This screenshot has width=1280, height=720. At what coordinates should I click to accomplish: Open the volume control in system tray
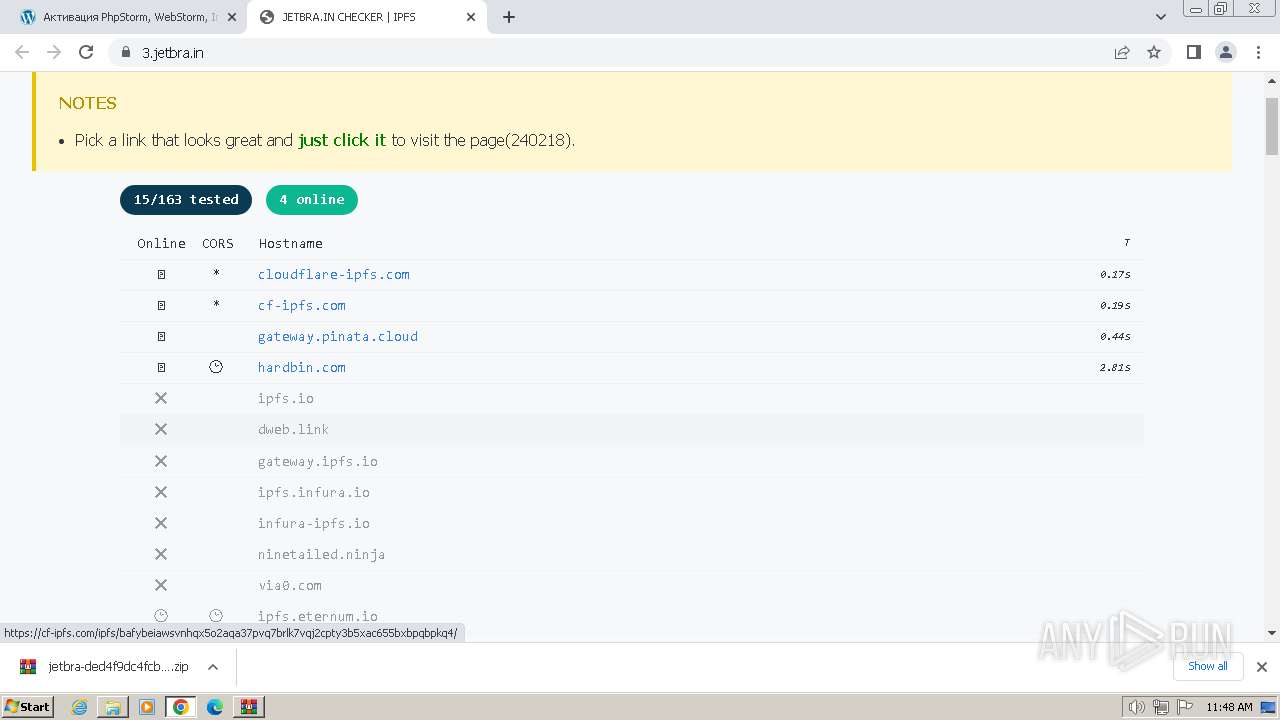coord(1137,707)
